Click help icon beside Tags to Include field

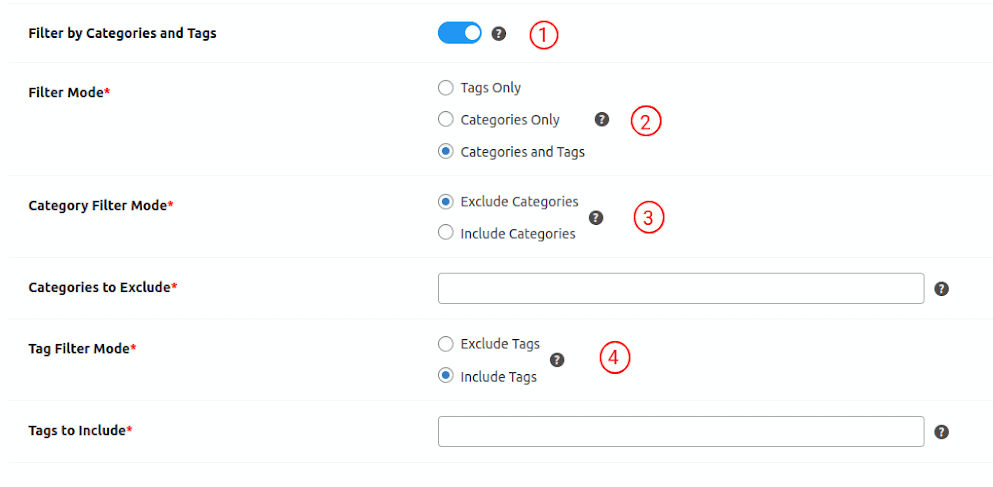click(941, 432)
